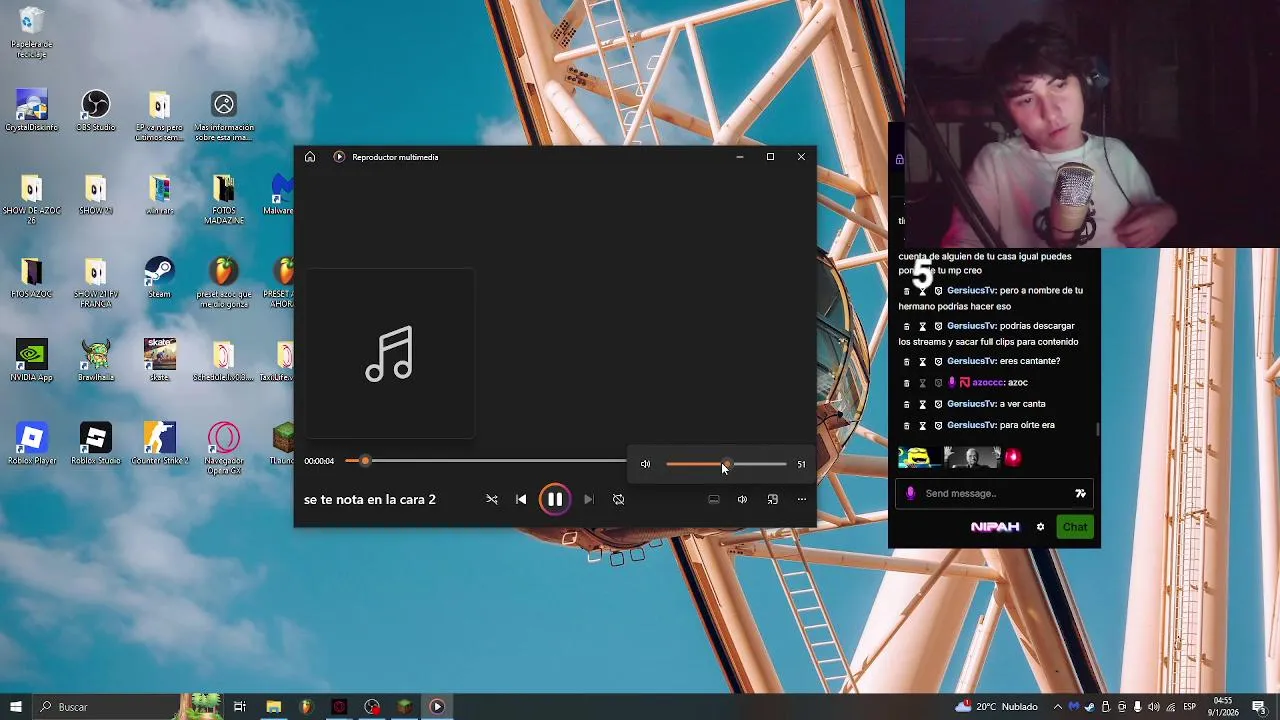Click the Send message input field in chat
The width and height of the screenshot is (1280, 720).
point(995,493)
